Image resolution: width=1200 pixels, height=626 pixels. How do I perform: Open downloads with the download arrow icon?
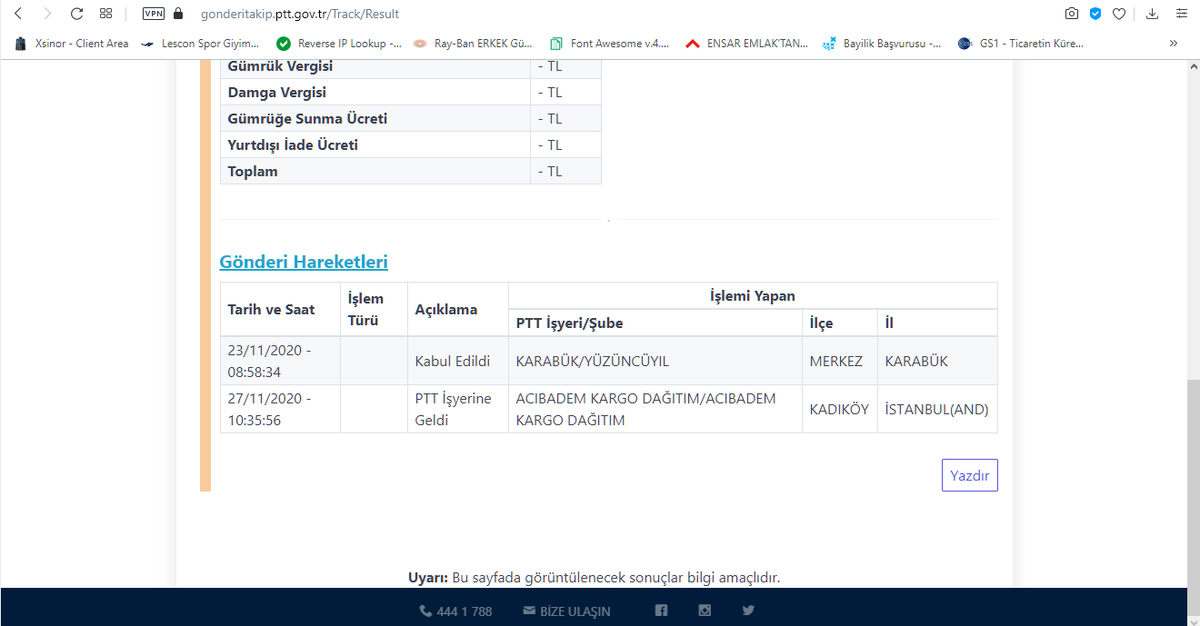[x=1153, y=14]
